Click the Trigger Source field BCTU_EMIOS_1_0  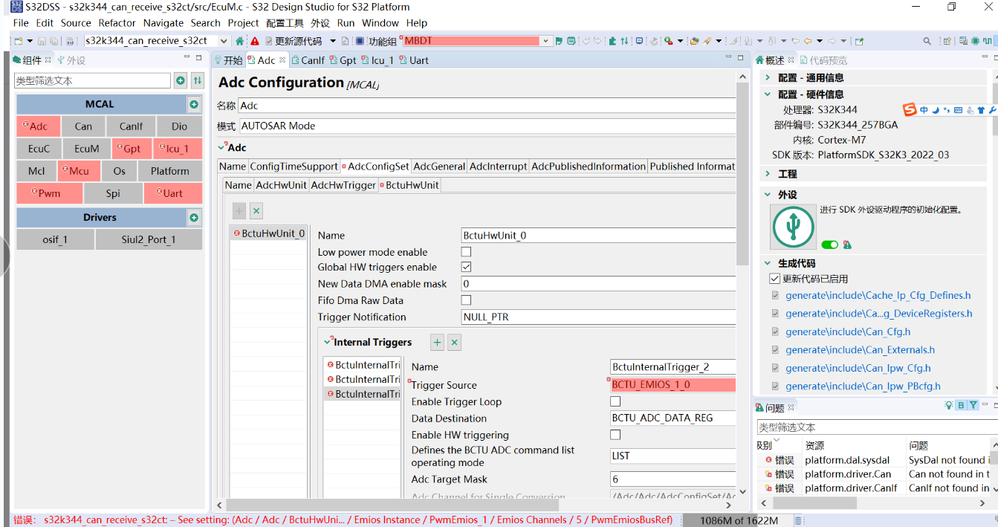(672, 384)
